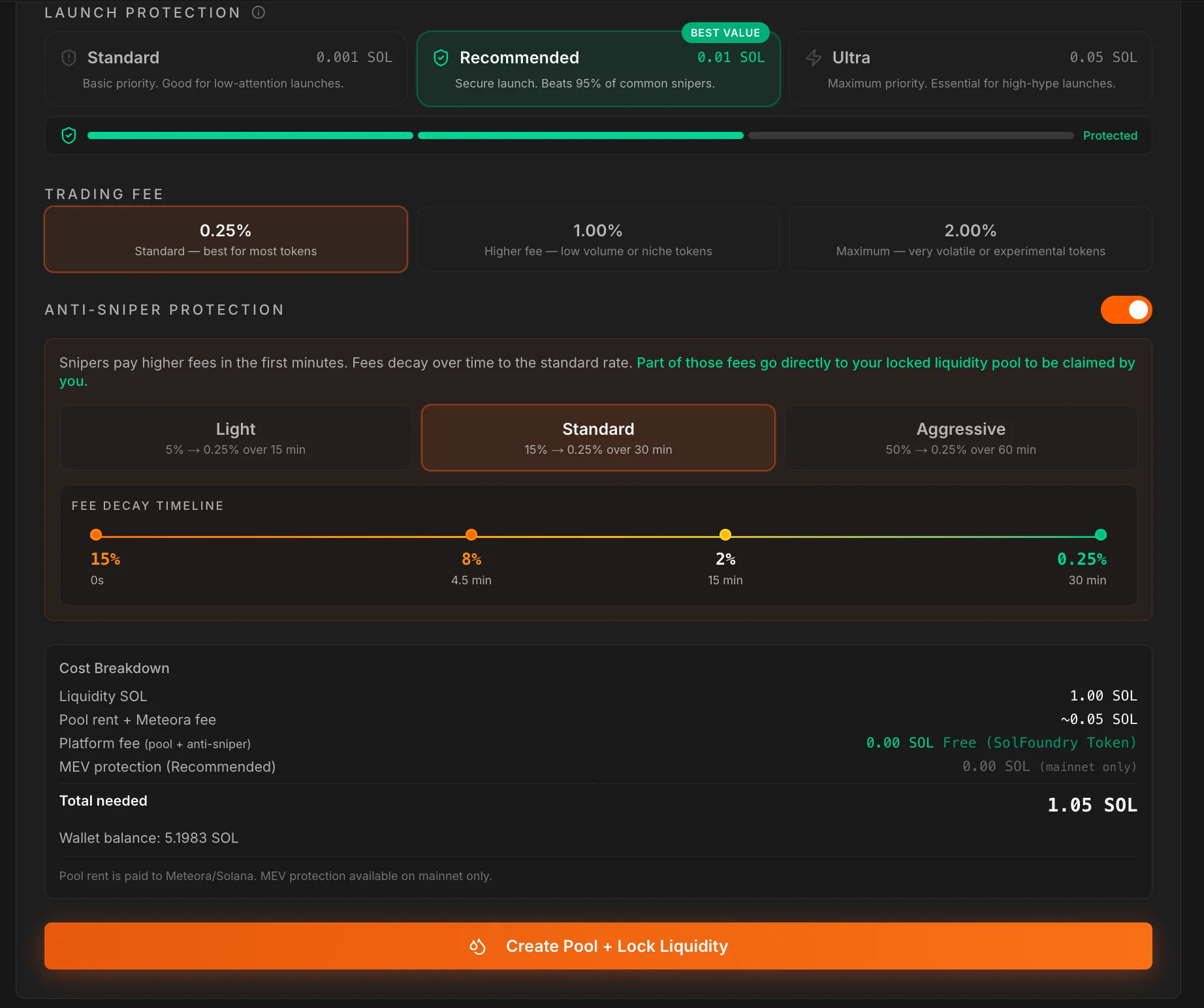Viewport: 1204px width, 1008px height.
Task: Click the green shield check on Recommended
Action: (x=441, y=58)
